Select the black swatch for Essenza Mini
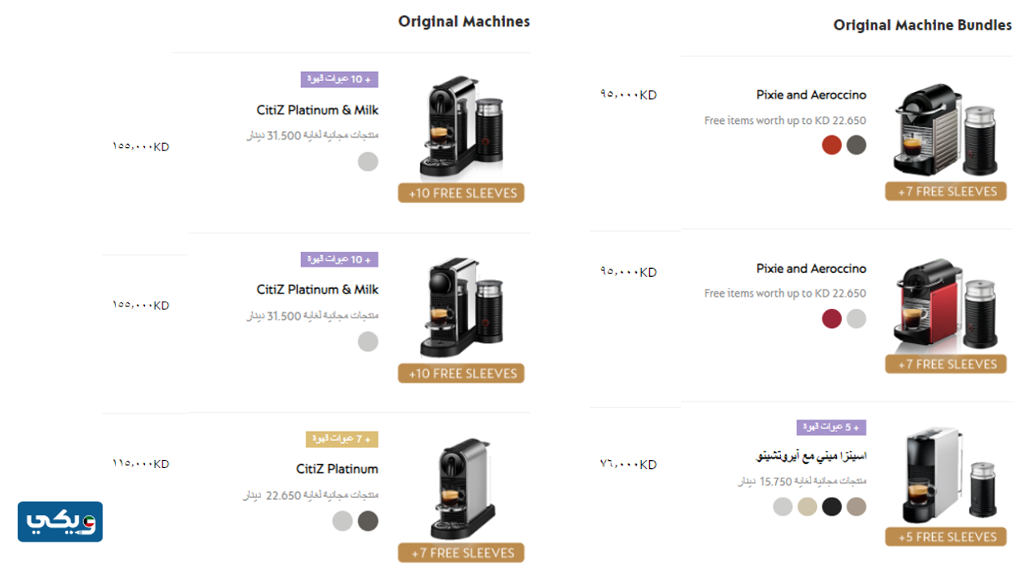This screenshot has height=567, width=1030. 831,506
